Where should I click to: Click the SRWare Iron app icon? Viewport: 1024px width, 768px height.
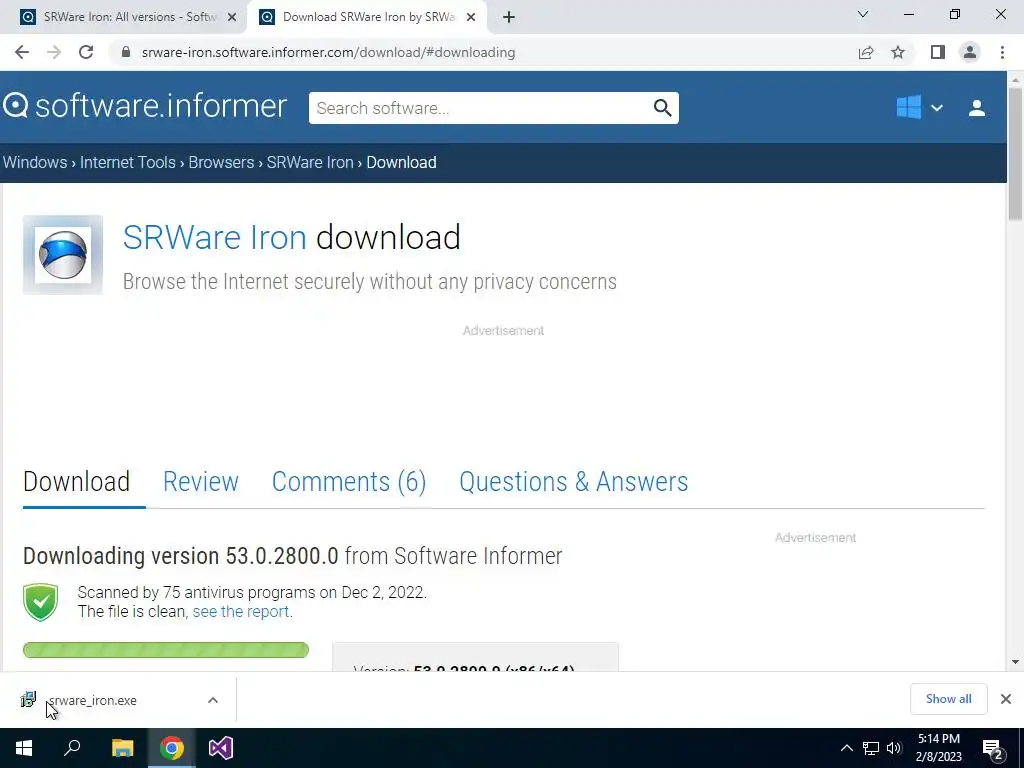[x=63, y=255]
